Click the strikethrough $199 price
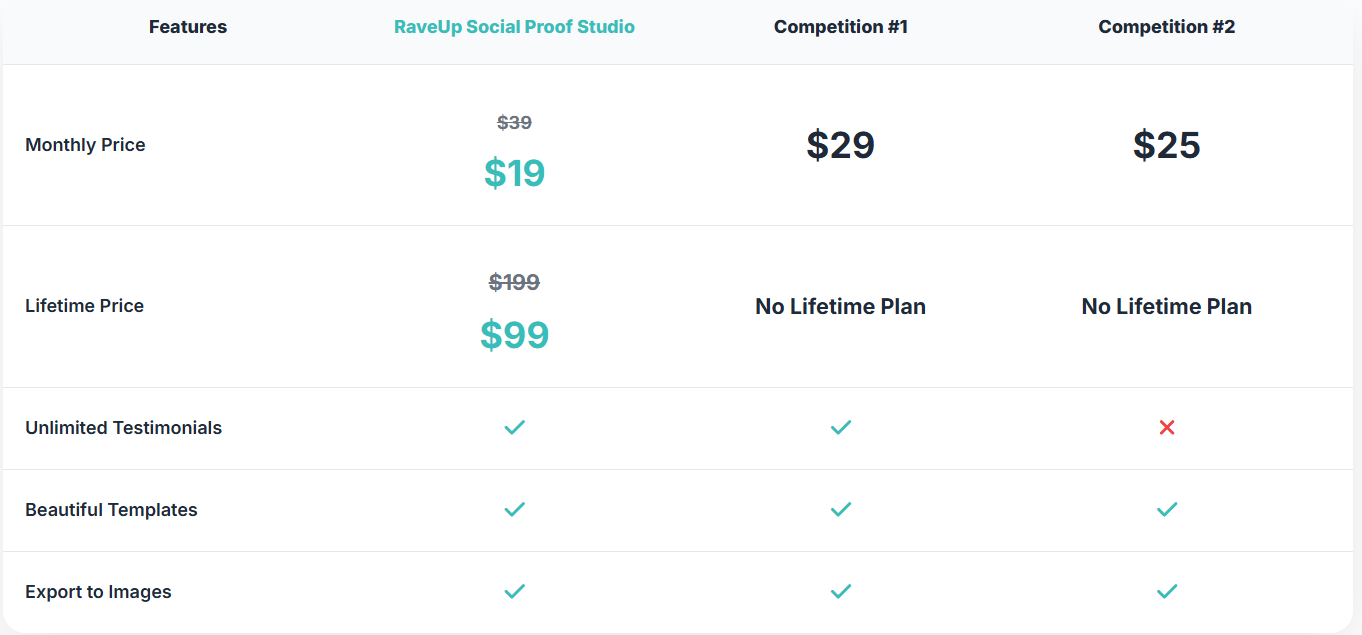 pyautogui.click(x=514, y=283)
